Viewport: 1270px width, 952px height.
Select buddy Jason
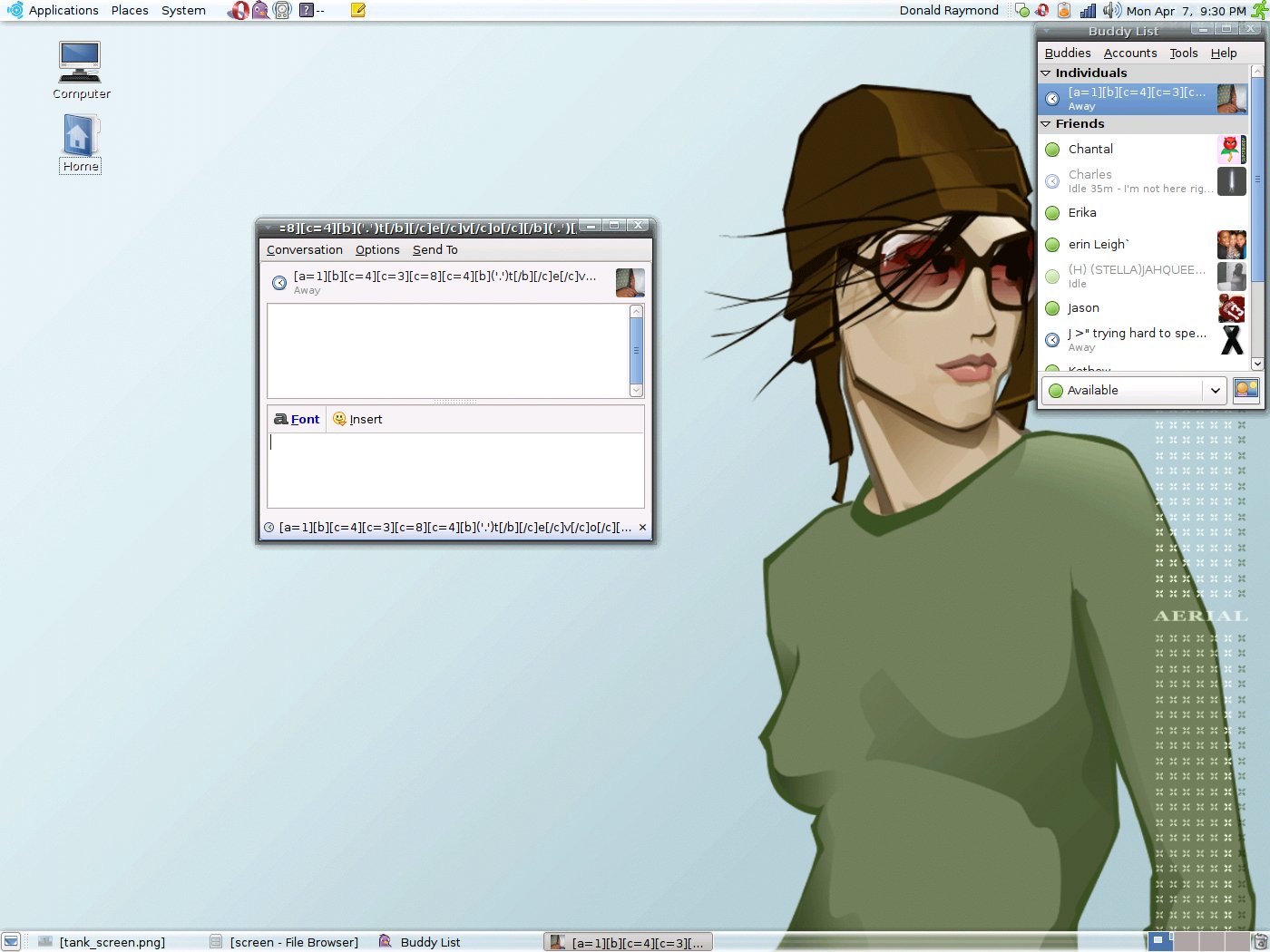1143,308
